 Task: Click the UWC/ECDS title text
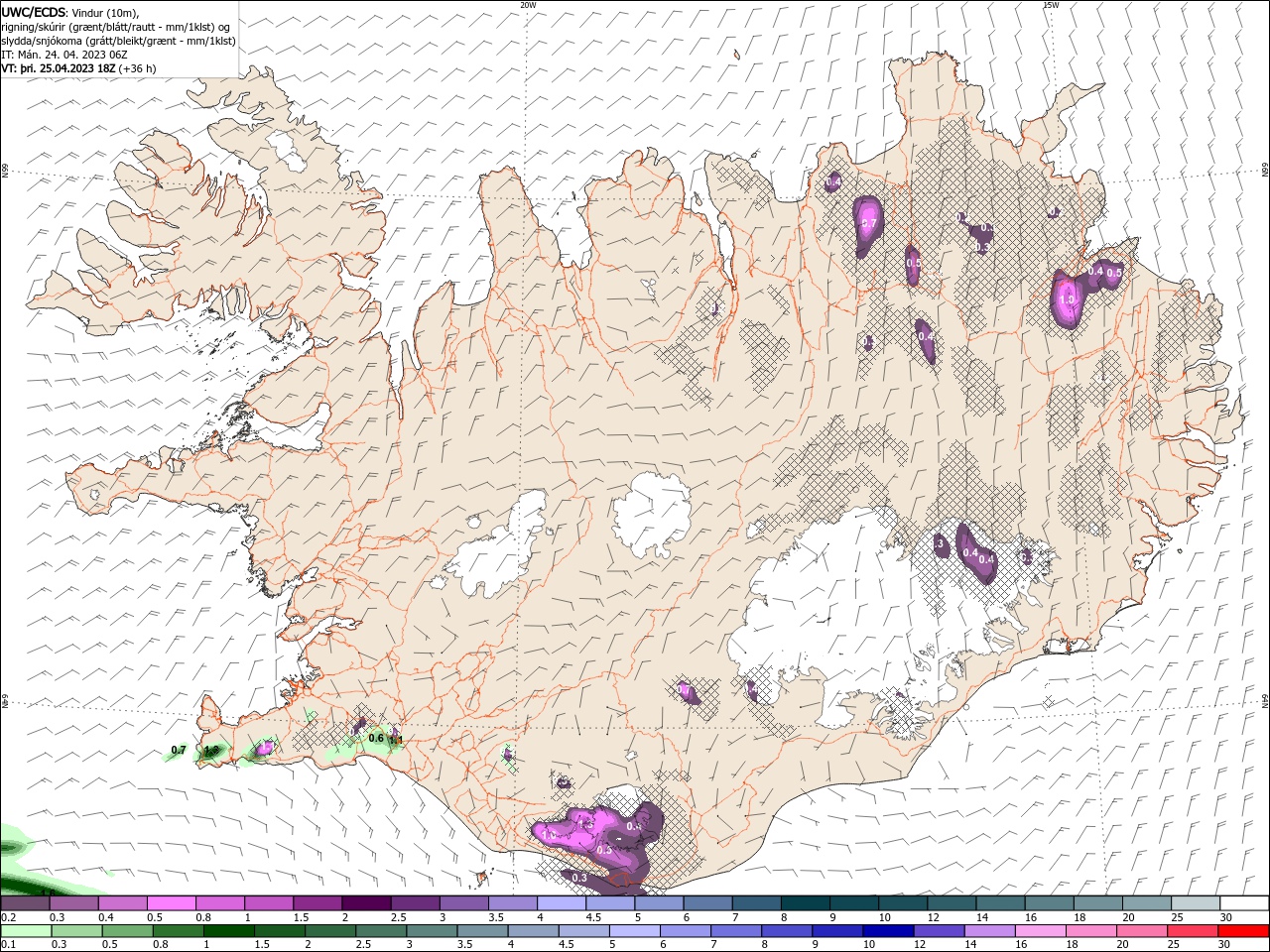pos(34,12)
